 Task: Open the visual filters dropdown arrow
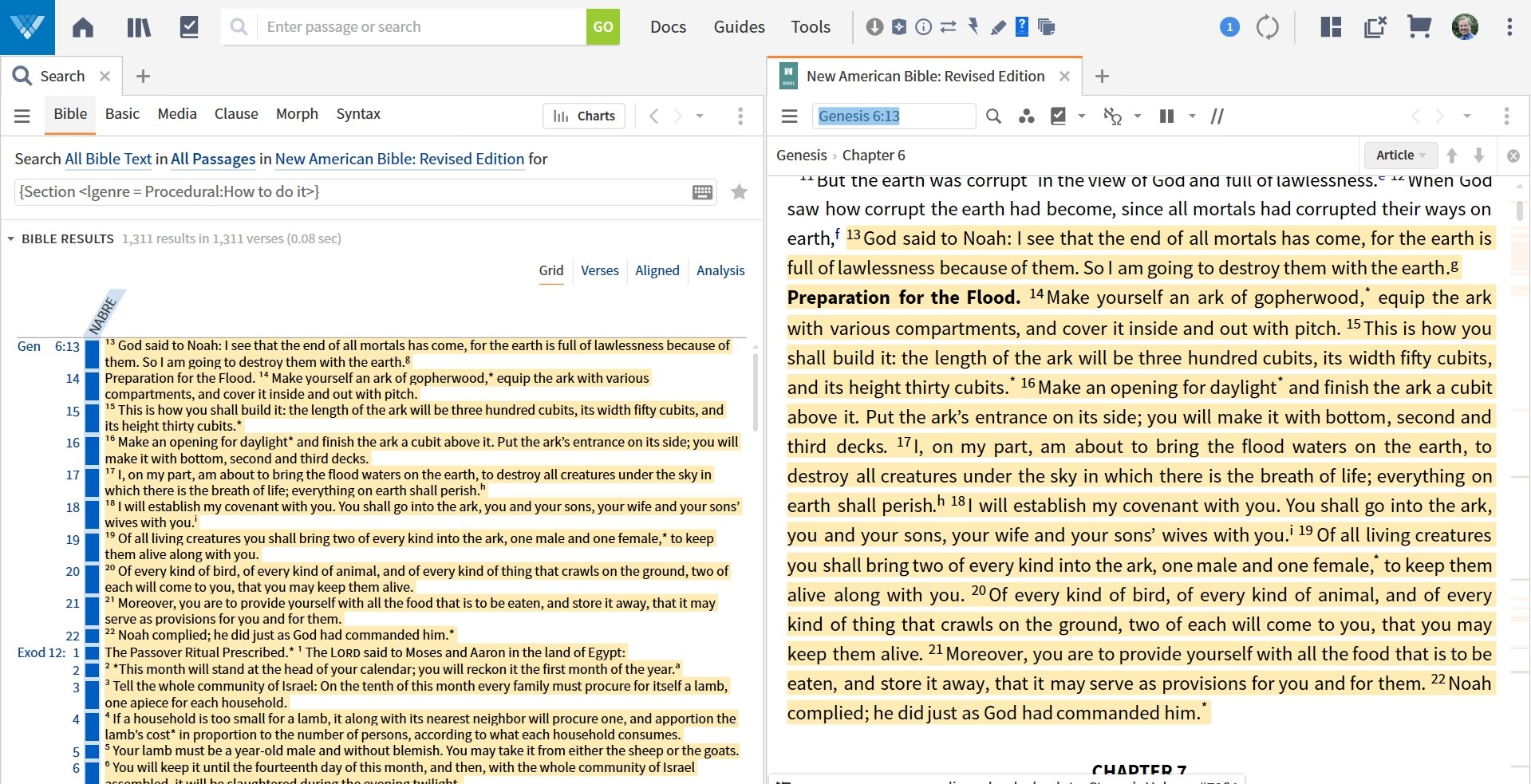click(x=1138, y=116)
